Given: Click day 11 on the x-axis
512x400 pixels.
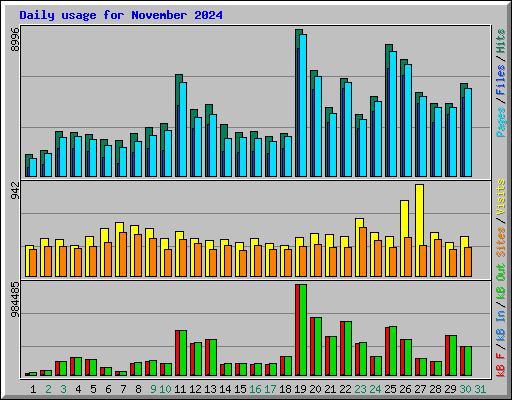Looking at the screenshot, I should (x=180, y=389).
